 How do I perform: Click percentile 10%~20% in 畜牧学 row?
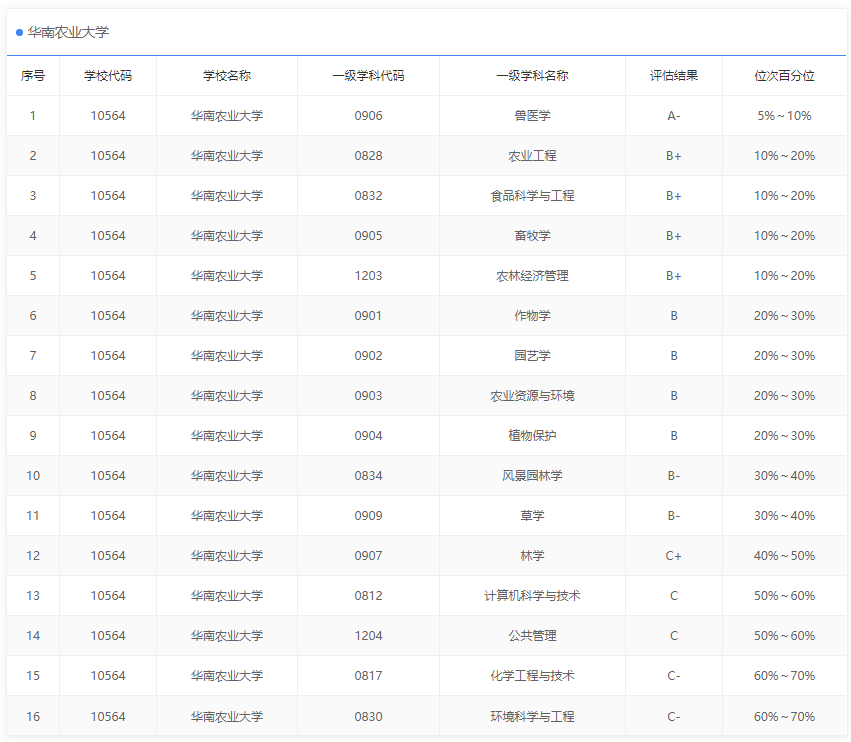pyautogui.click(x=784, y=236)
